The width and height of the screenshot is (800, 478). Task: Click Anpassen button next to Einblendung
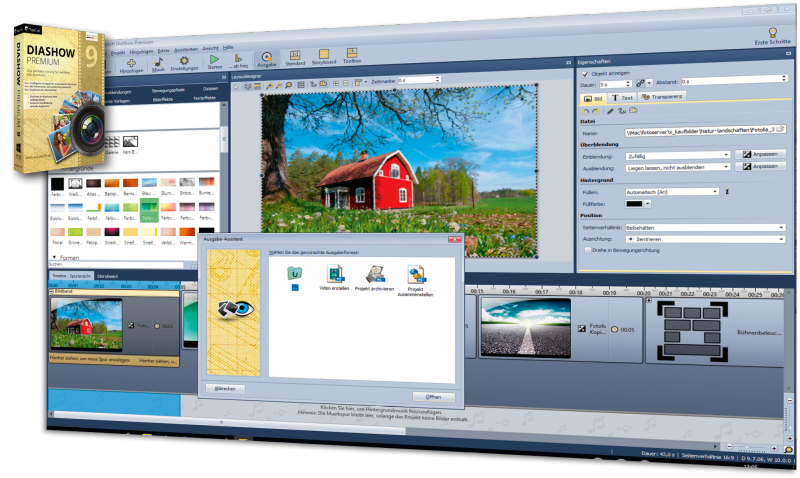[760, 154]
